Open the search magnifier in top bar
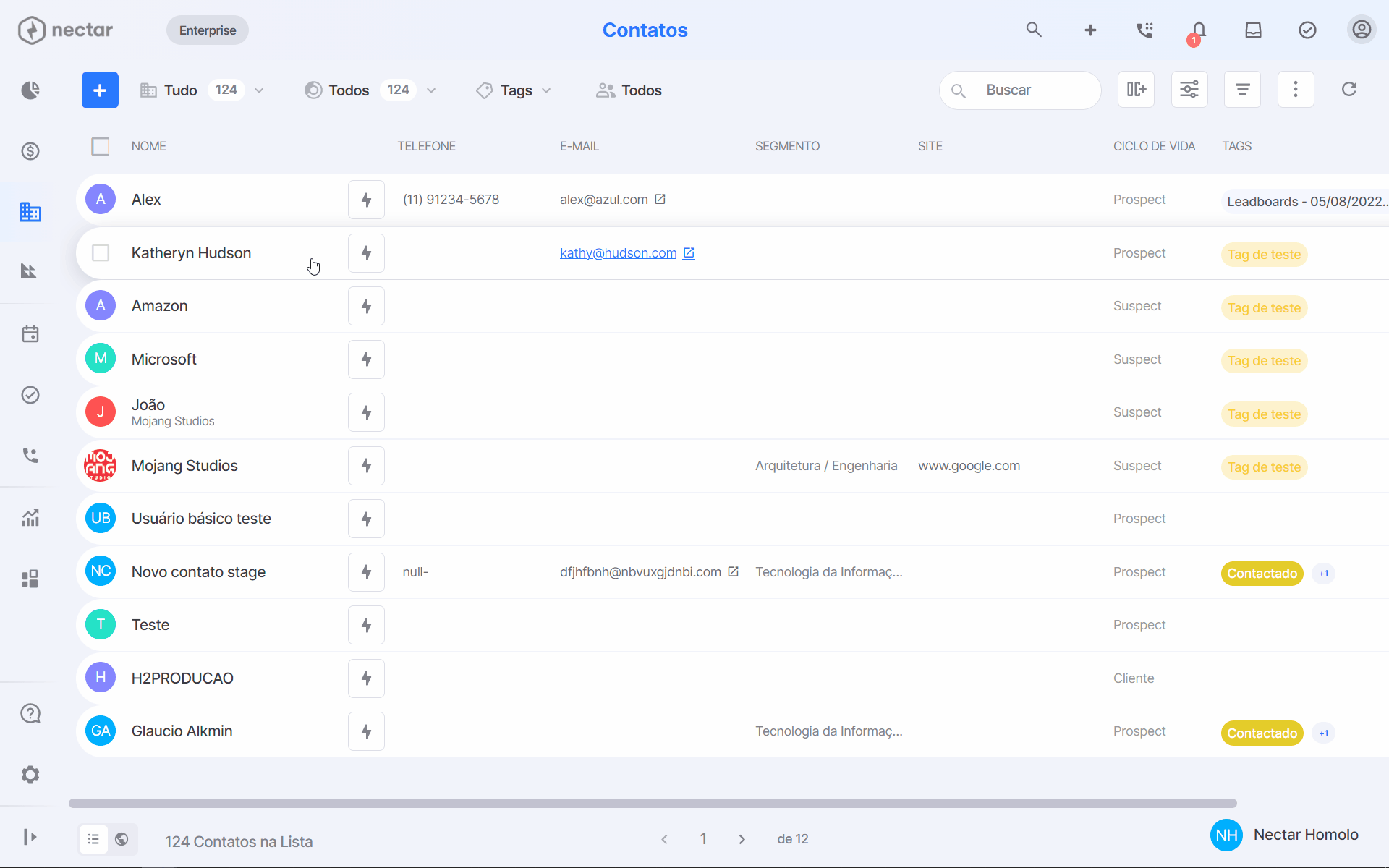 pyautogui.click(x=1034, y=30)
